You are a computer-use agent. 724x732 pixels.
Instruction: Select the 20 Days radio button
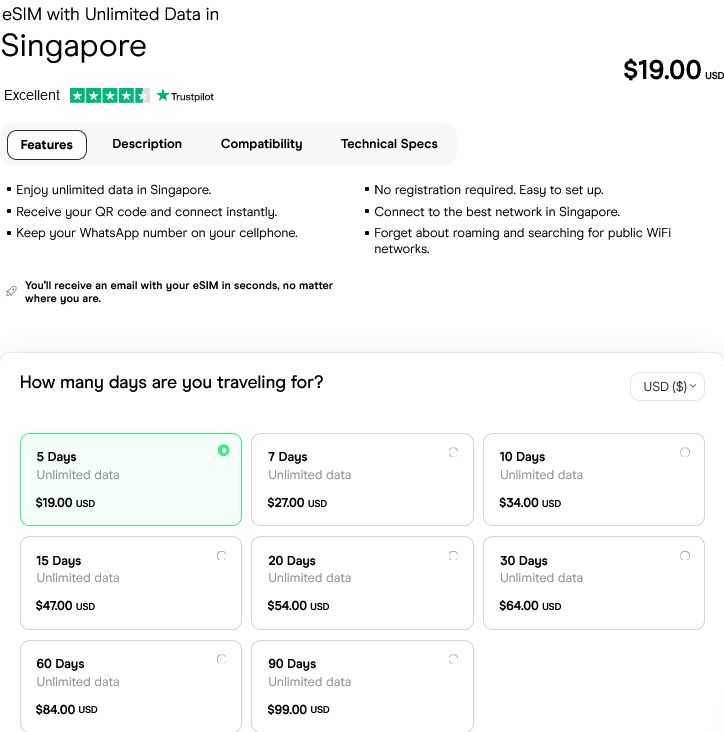454,555
